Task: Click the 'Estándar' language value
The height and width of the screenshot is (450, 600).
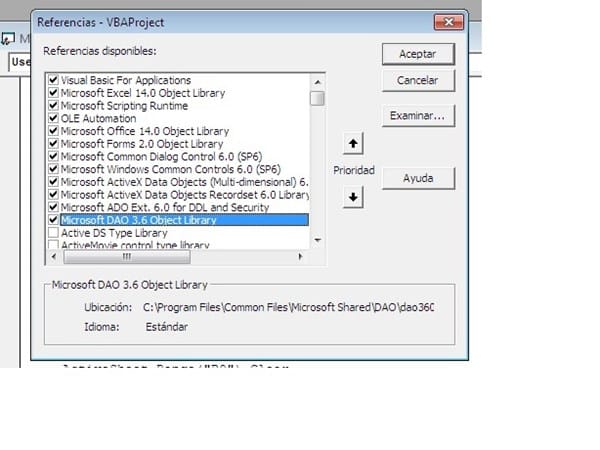Action: click(x=166, y=327)
